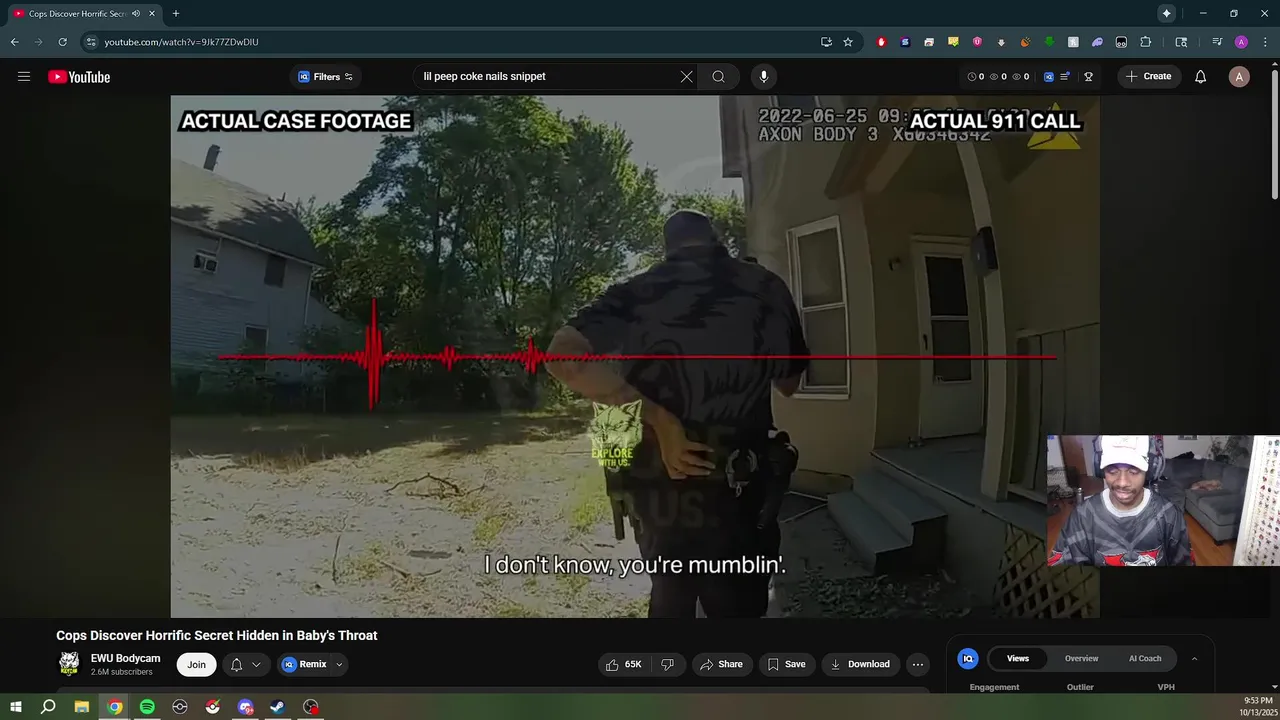
Task: Go to the YouTube home logo
Action: pyautogui.click(x=79, y=77)
